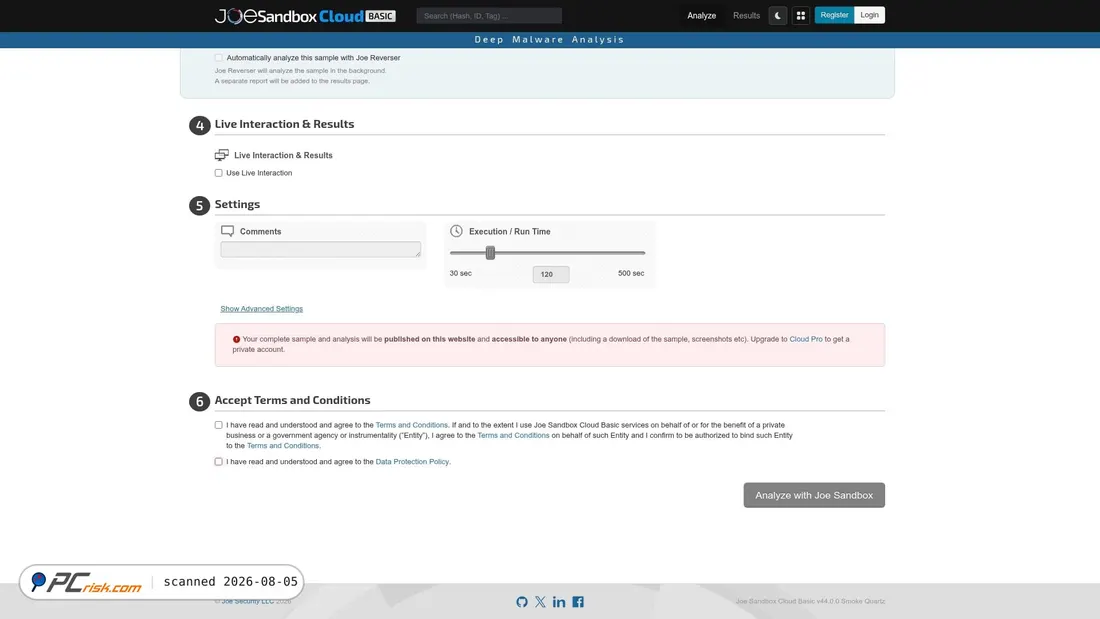Click the Register button

pos(834,15)
